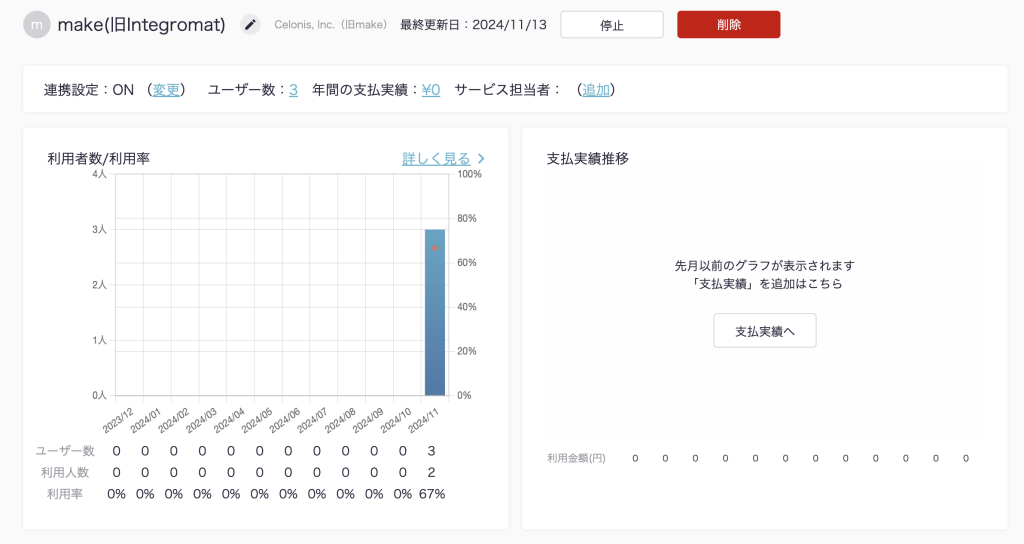Open the 詳しく見る details link
The width and height of the screenshot is (1024, 544).
coord(436,158)
